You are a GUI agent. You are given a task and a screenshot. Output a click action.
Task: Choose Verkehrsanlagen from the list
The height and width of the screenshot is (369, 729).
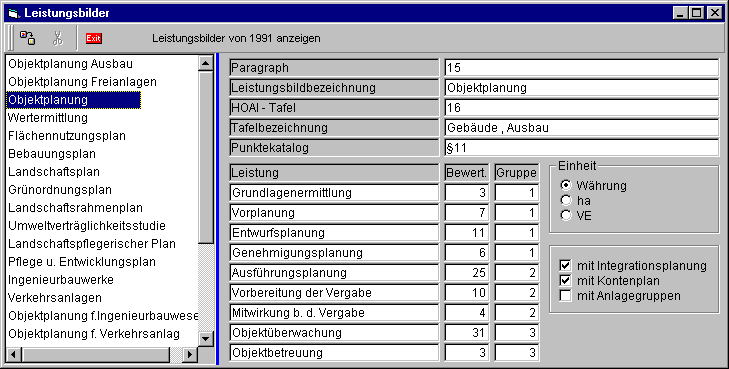[x=55, y=297]
